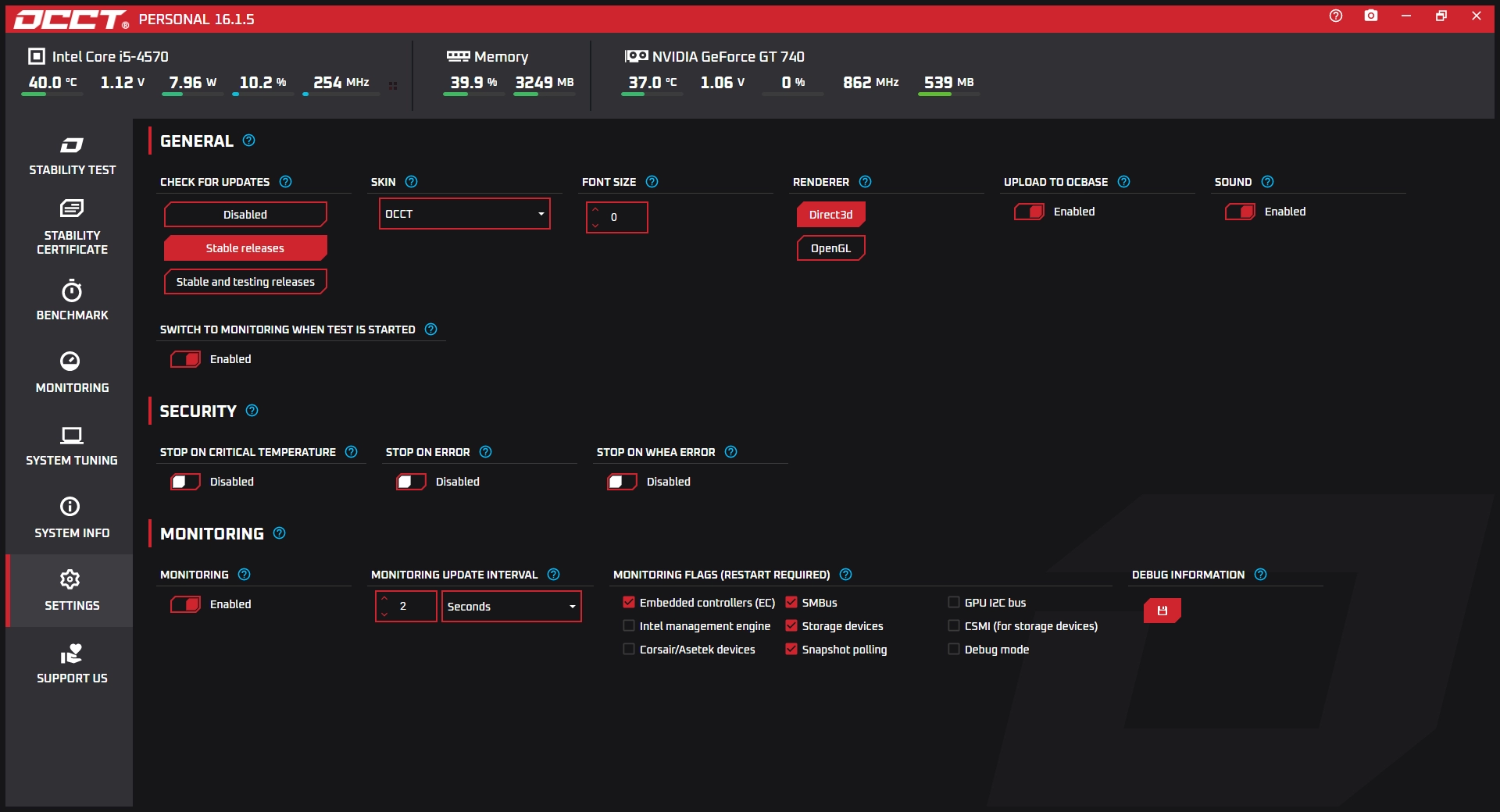1500x812 pixels.
Task: Check Corsair/Asetek devices flag
Action: [629, 650]
